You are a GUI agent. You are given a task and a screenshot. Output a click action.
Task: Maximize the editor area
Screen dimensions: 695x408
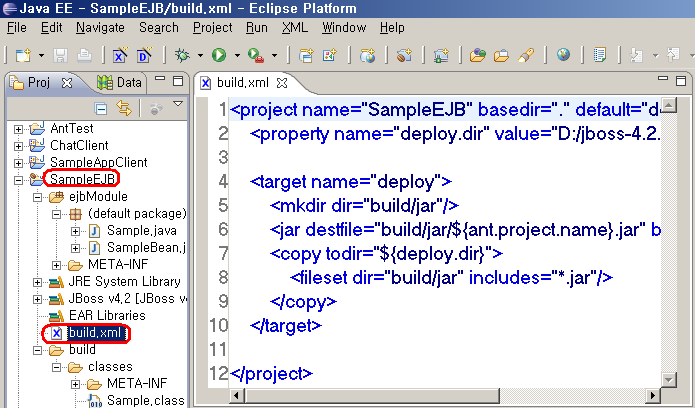pos(681,81)
